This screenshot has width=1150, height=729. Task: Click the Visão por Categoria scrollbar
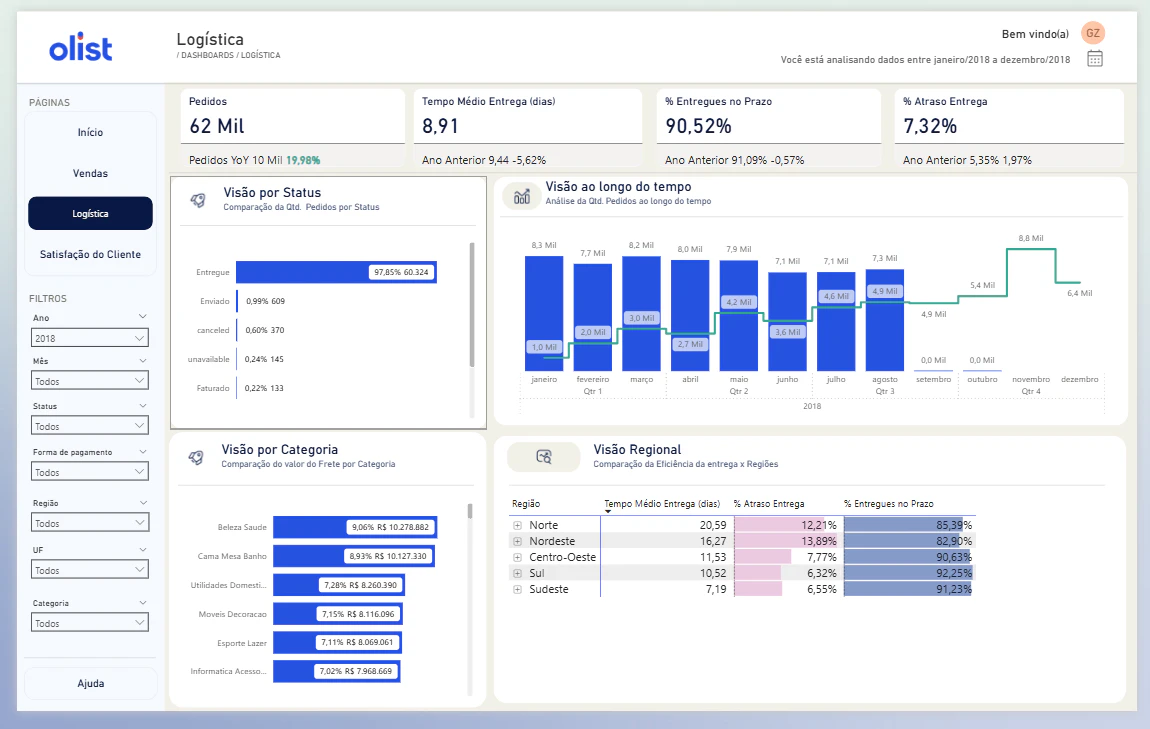(470, 511)
